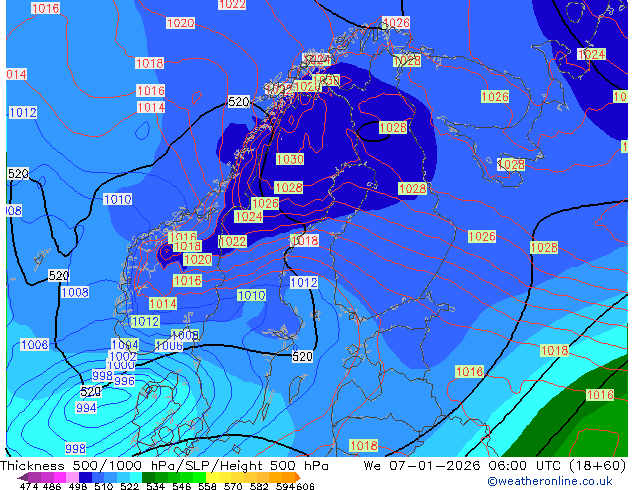
Task: Click the 994 low-pressure label
Action: point(86,408)
